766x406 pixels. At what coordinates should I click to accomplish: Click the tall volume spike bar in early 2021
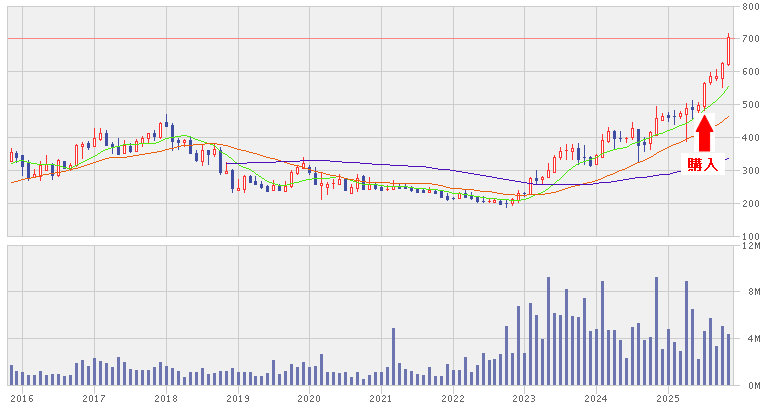[x=393, y=356]
